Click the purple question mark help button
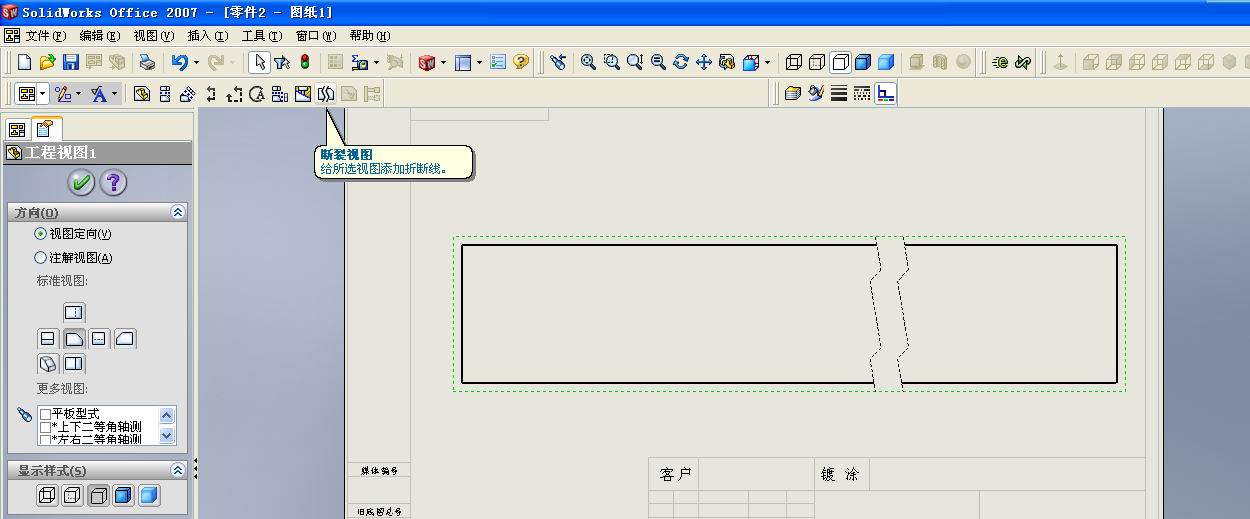Viewport: 1250px width, 519px height. click(113, 183)
